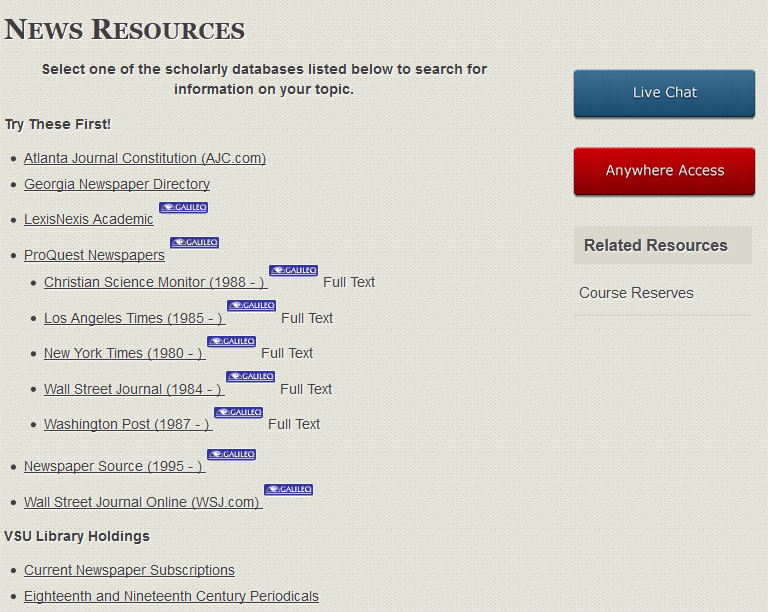Screen dimensions: 768x612
Task: Click the GALILEO badge beside LexisNexis Academic
Action: click(x=184, y=208)
